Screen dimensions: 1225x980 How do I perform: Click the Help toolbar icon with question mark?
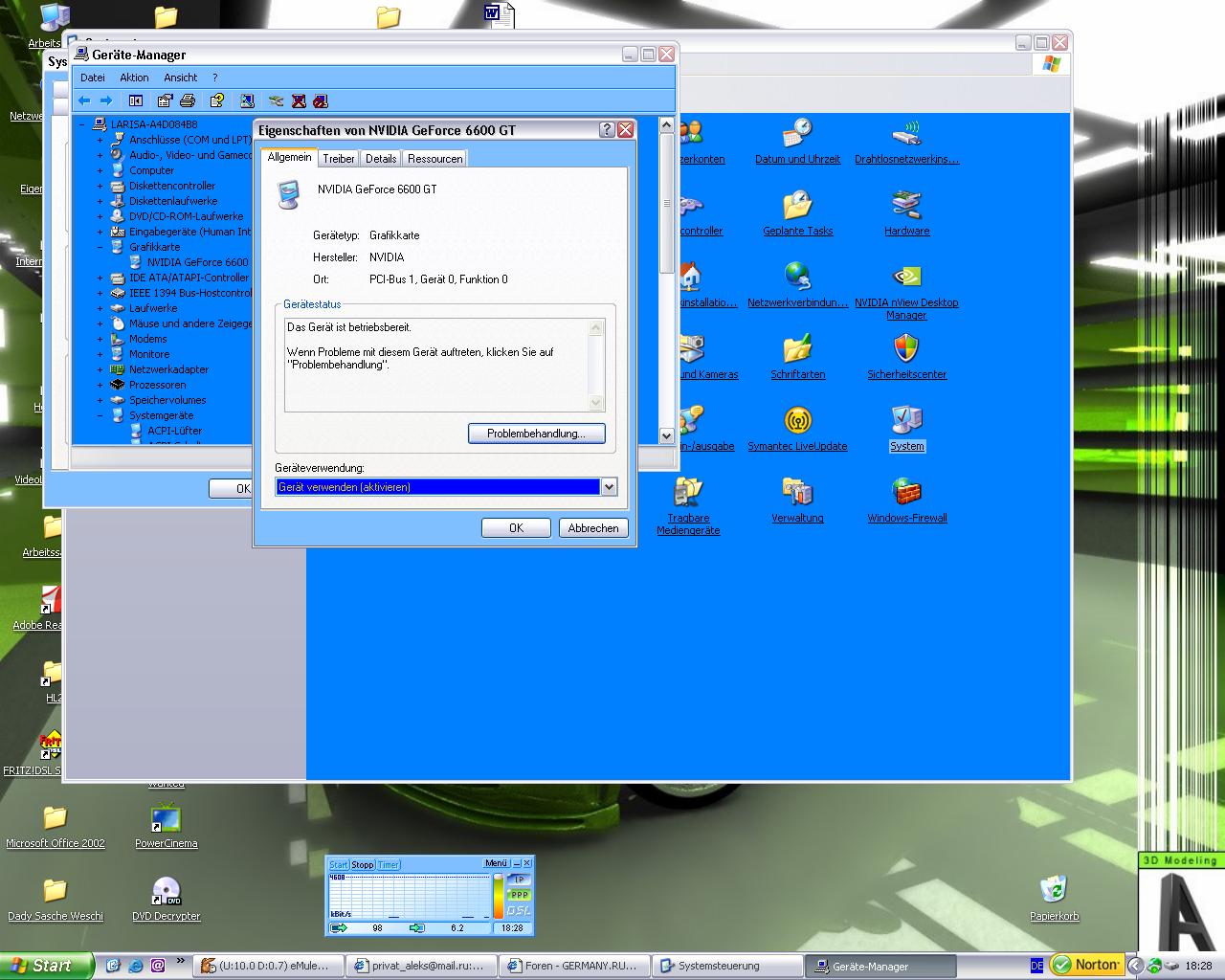click(217, 100)
